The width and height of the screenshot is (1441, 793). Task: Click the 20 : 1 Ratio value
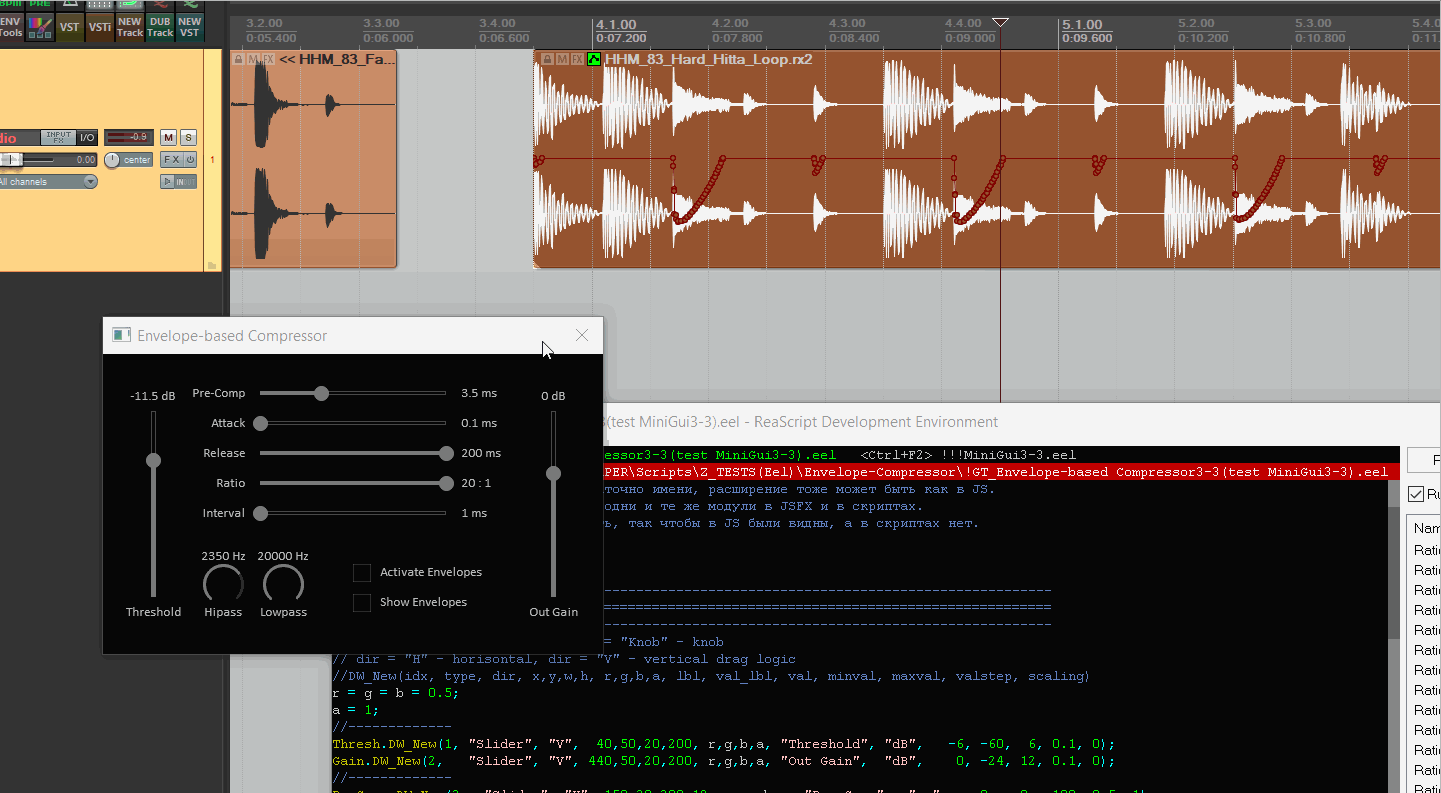476,483
